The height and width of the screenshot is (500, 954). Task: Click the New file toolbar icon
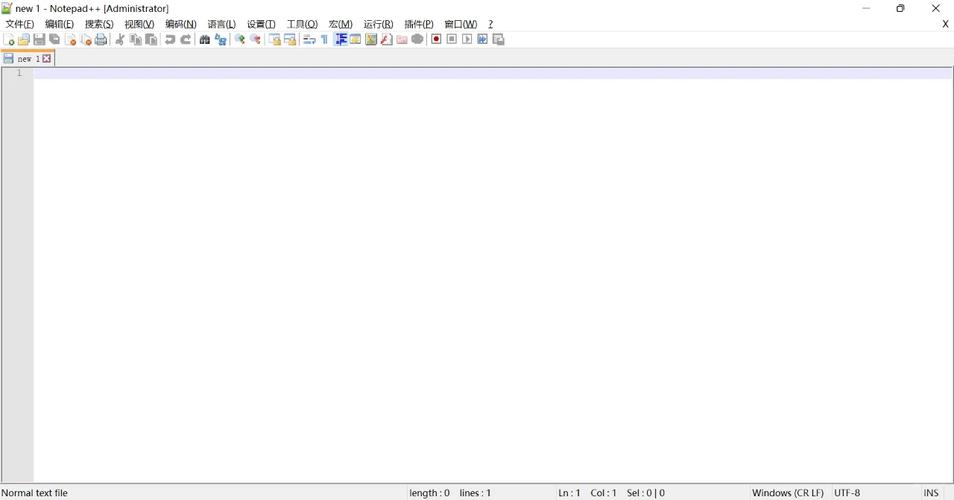(x=9, y=40)
